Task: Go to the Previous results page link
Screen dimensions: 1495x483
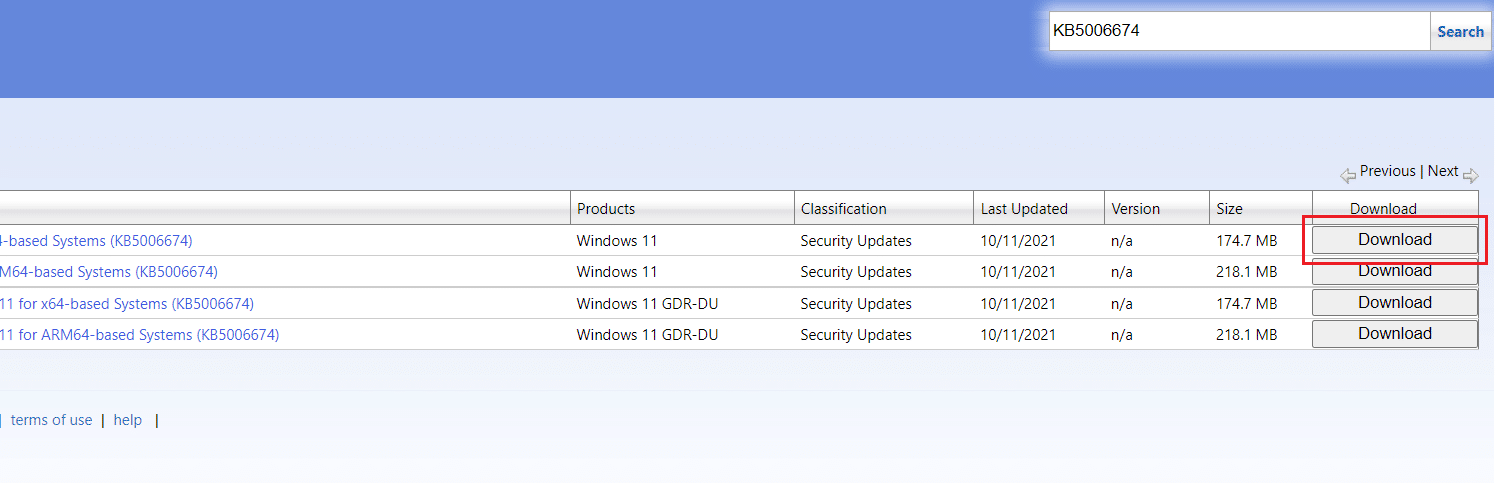Action: pos(1387,171)
